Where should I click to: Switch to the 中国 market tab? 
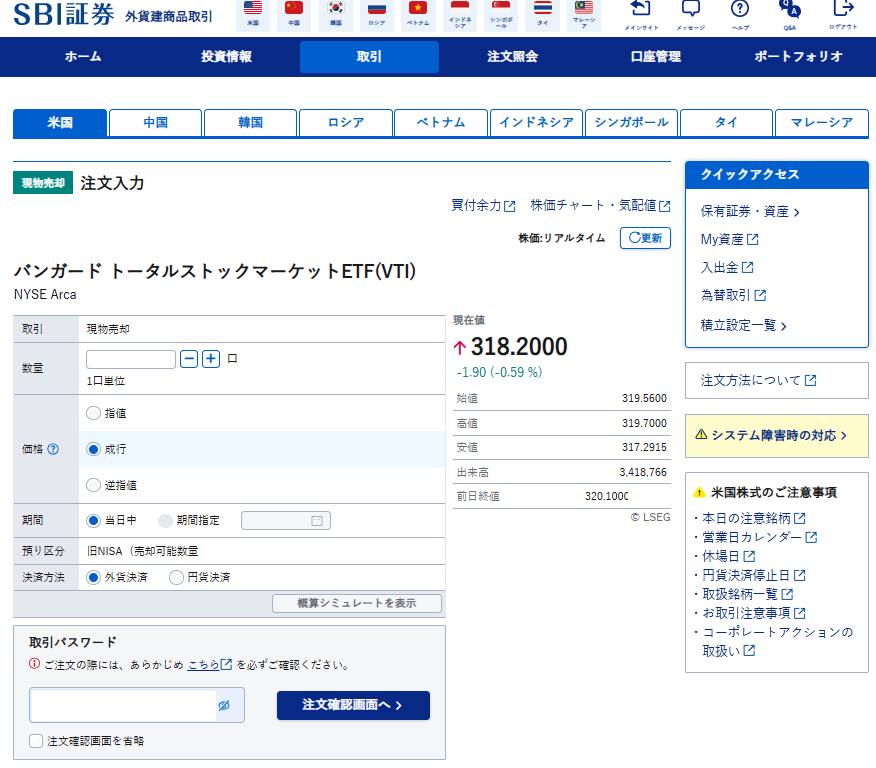click(155, 123)
